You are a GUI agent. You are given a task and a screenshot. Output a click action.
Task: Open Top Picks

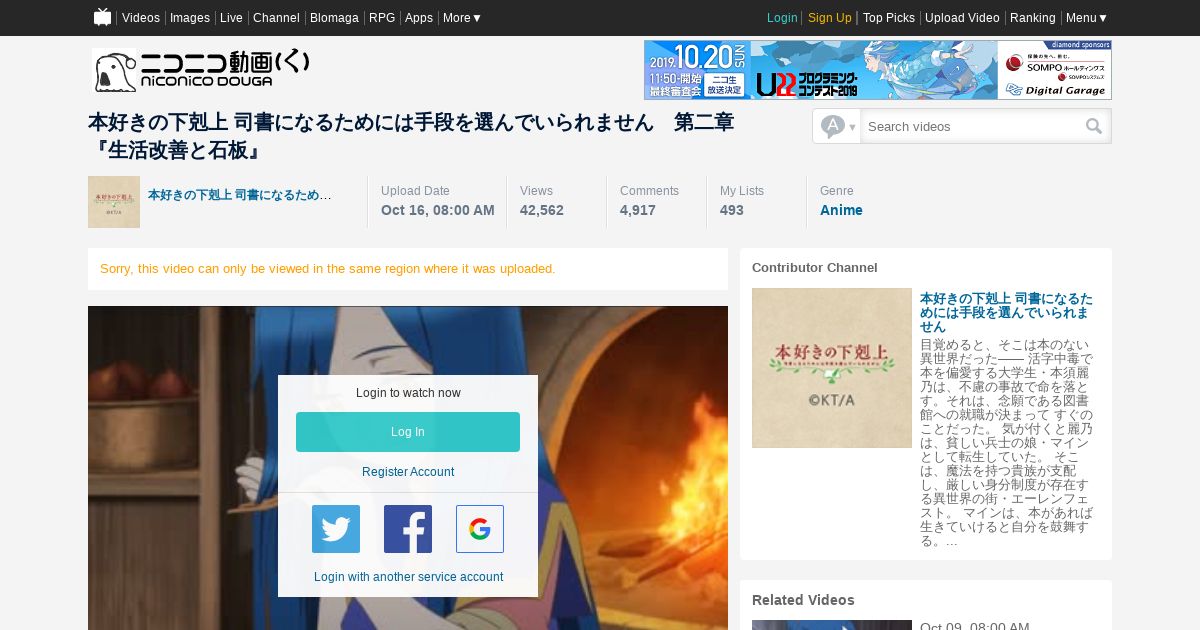[889, 18]
